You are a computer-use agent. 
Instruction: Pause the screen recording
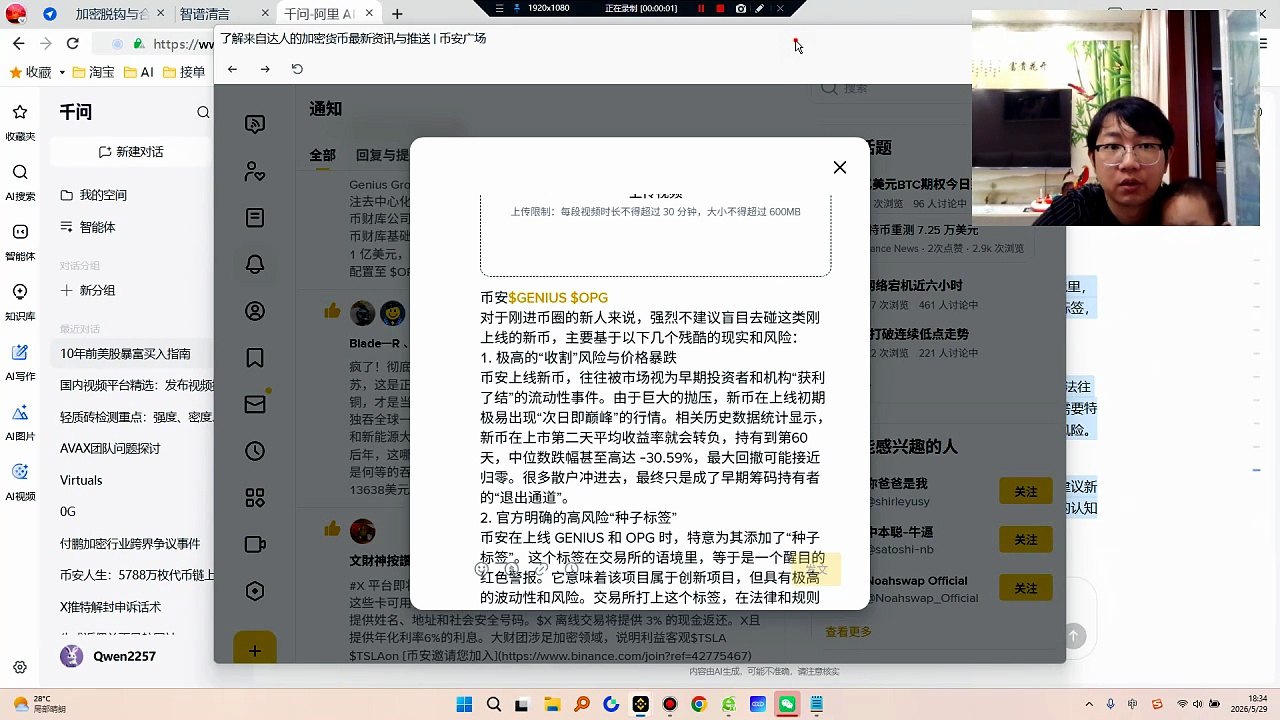click(700, 8)
